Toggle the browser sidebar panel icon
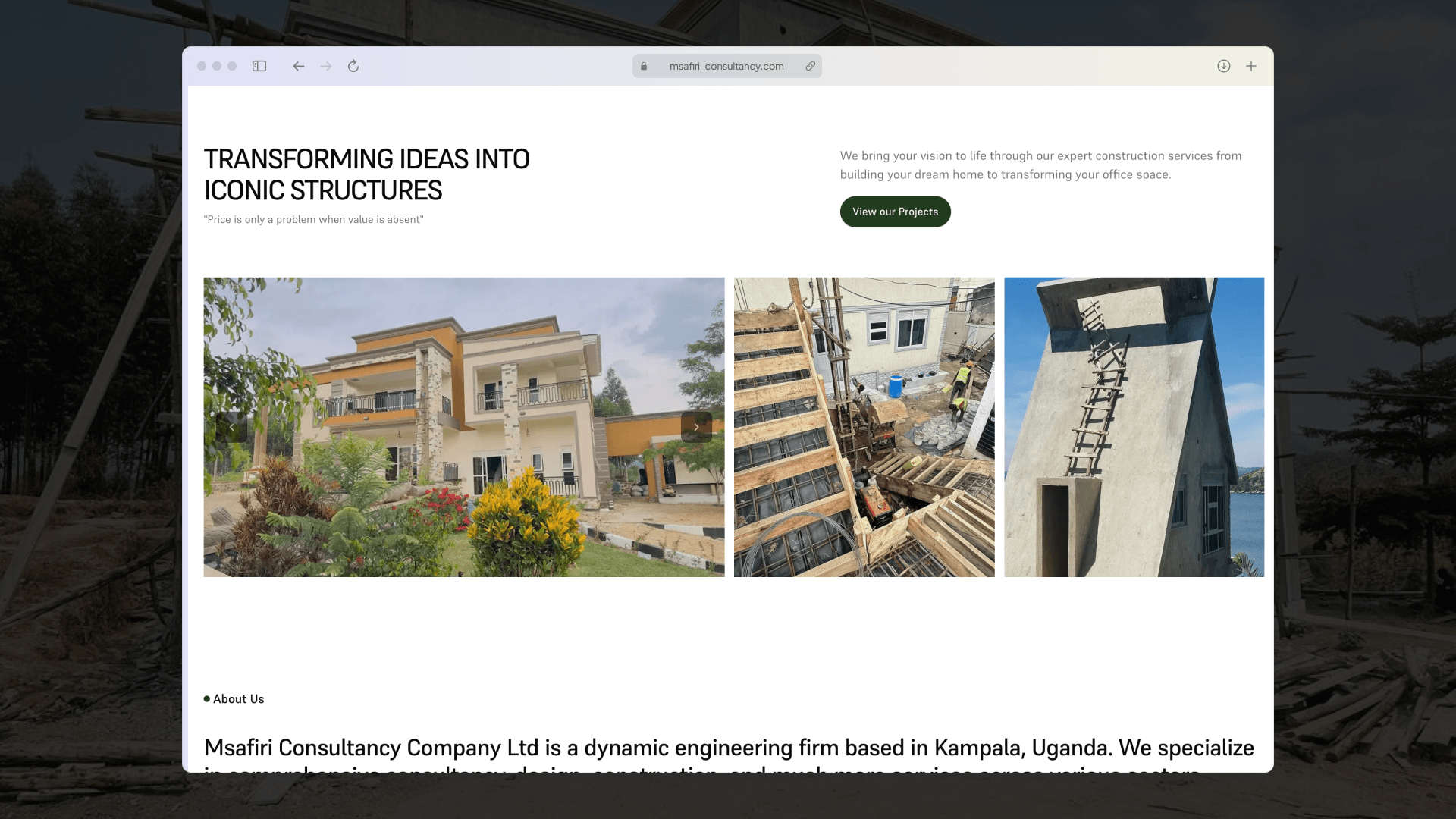 [259, 66]
